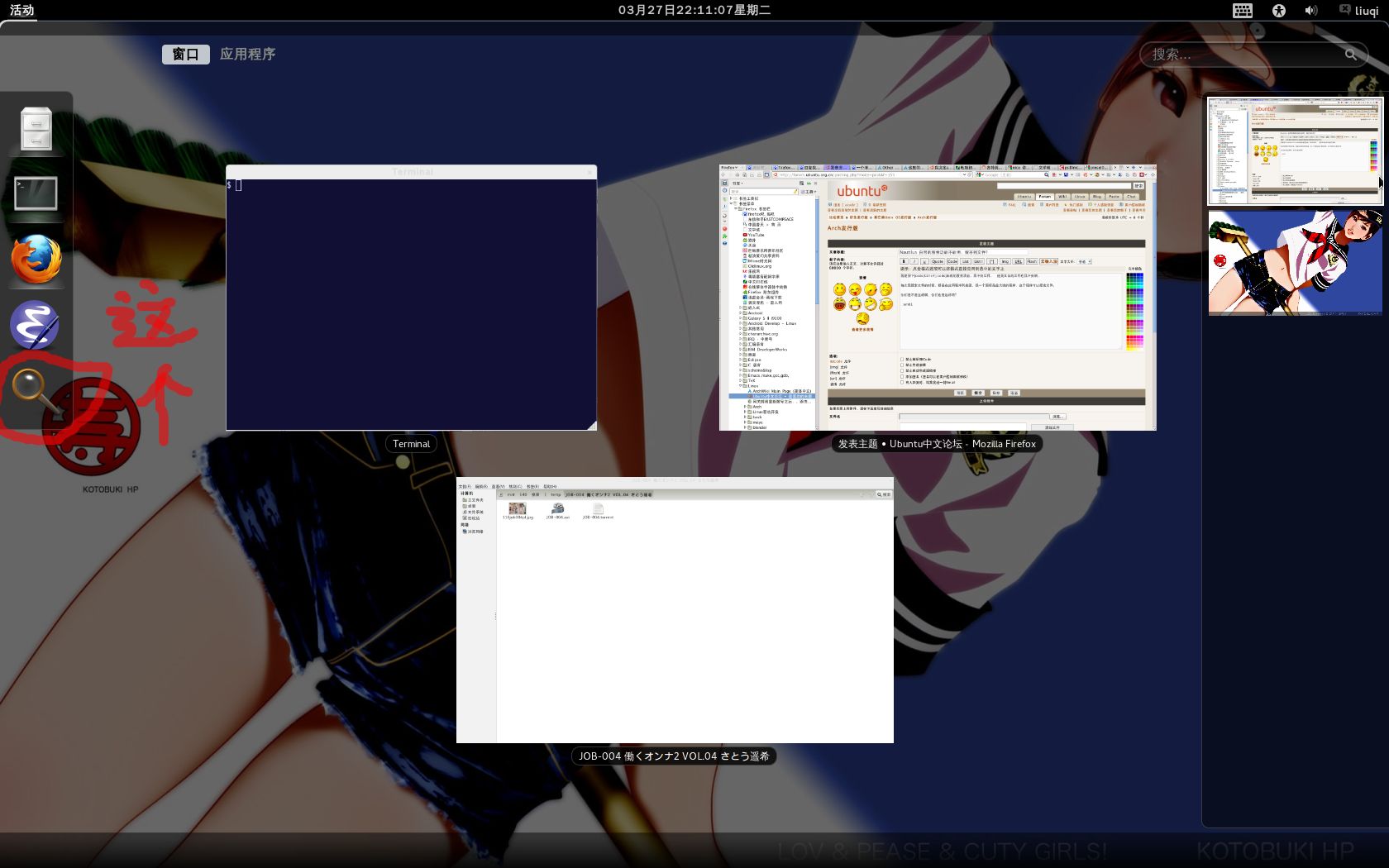Focus the 搜索 search field
Screen dimensions: 1389x868
coord(1253,55)
